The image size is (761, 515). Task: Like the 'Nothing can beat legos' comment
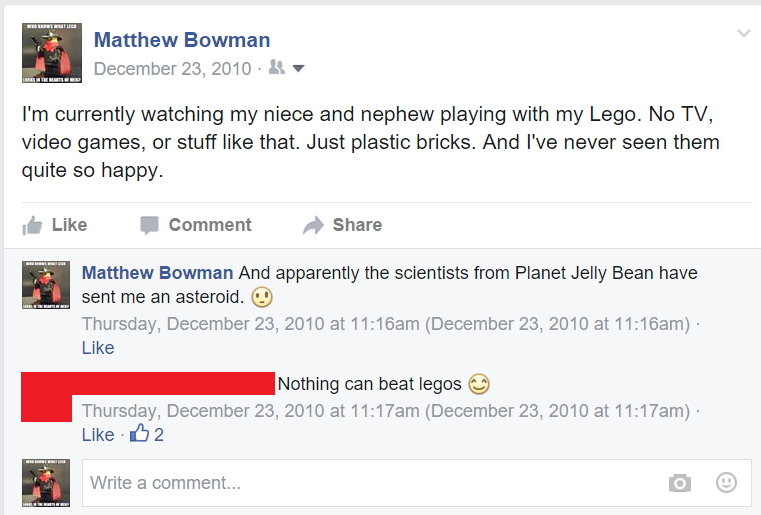click(x=98, y=435)
